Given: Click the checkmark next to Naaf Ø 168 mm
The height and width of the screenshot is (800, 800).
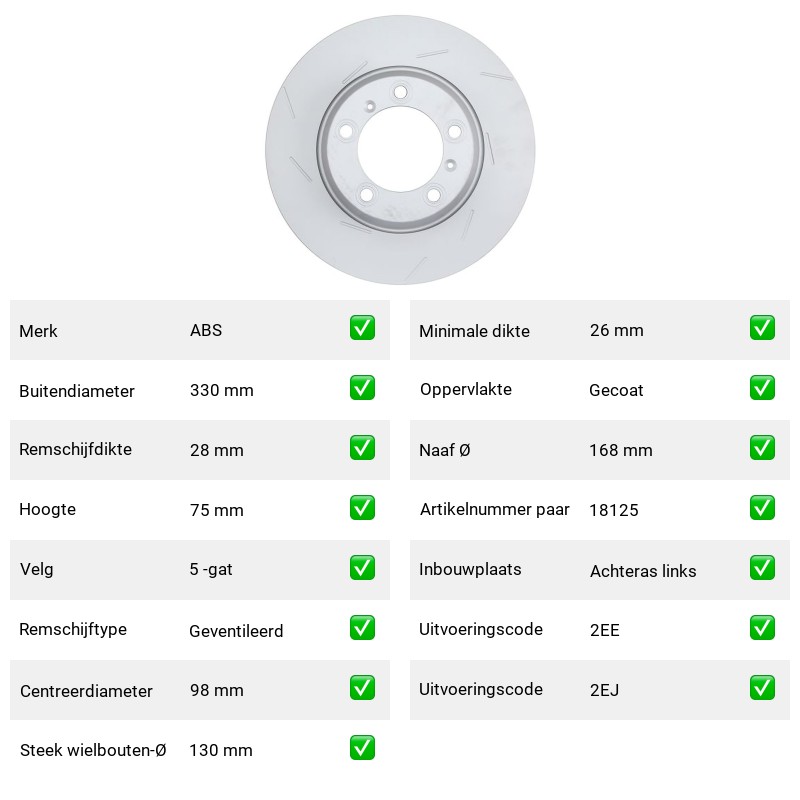Looking at the screenshot, I should [762, 447].
